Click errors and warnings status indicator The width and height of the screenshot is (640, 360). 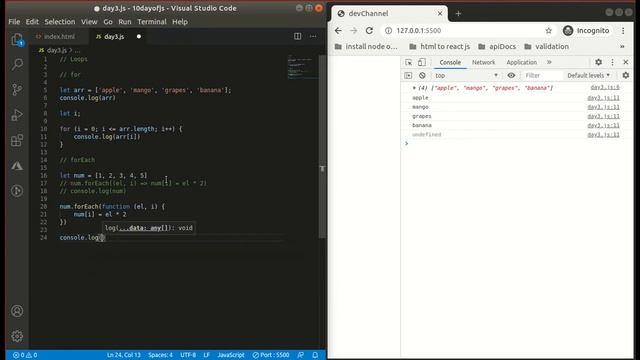(25, 355)
